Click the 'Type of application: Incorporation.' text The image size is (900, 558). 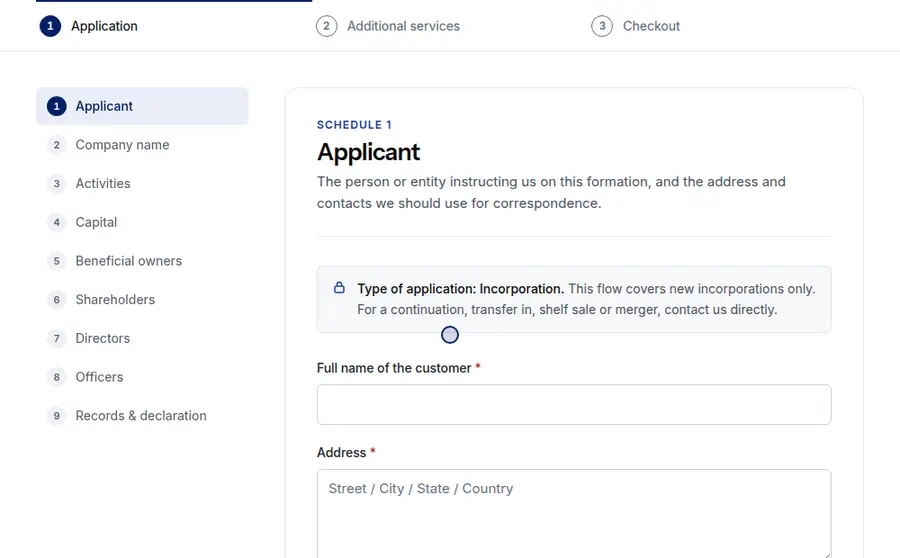point(460,289)
